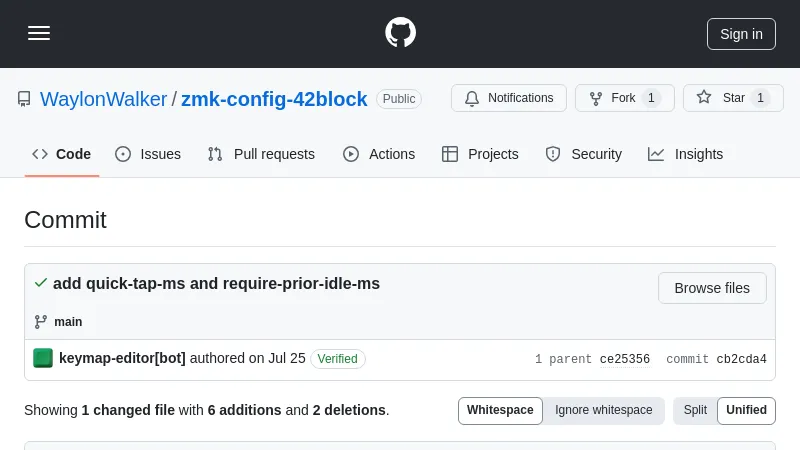The height and width of the screenshot is (450, 800).
Task: Open the Pull requests tab
Action: [x=261, y=154]
